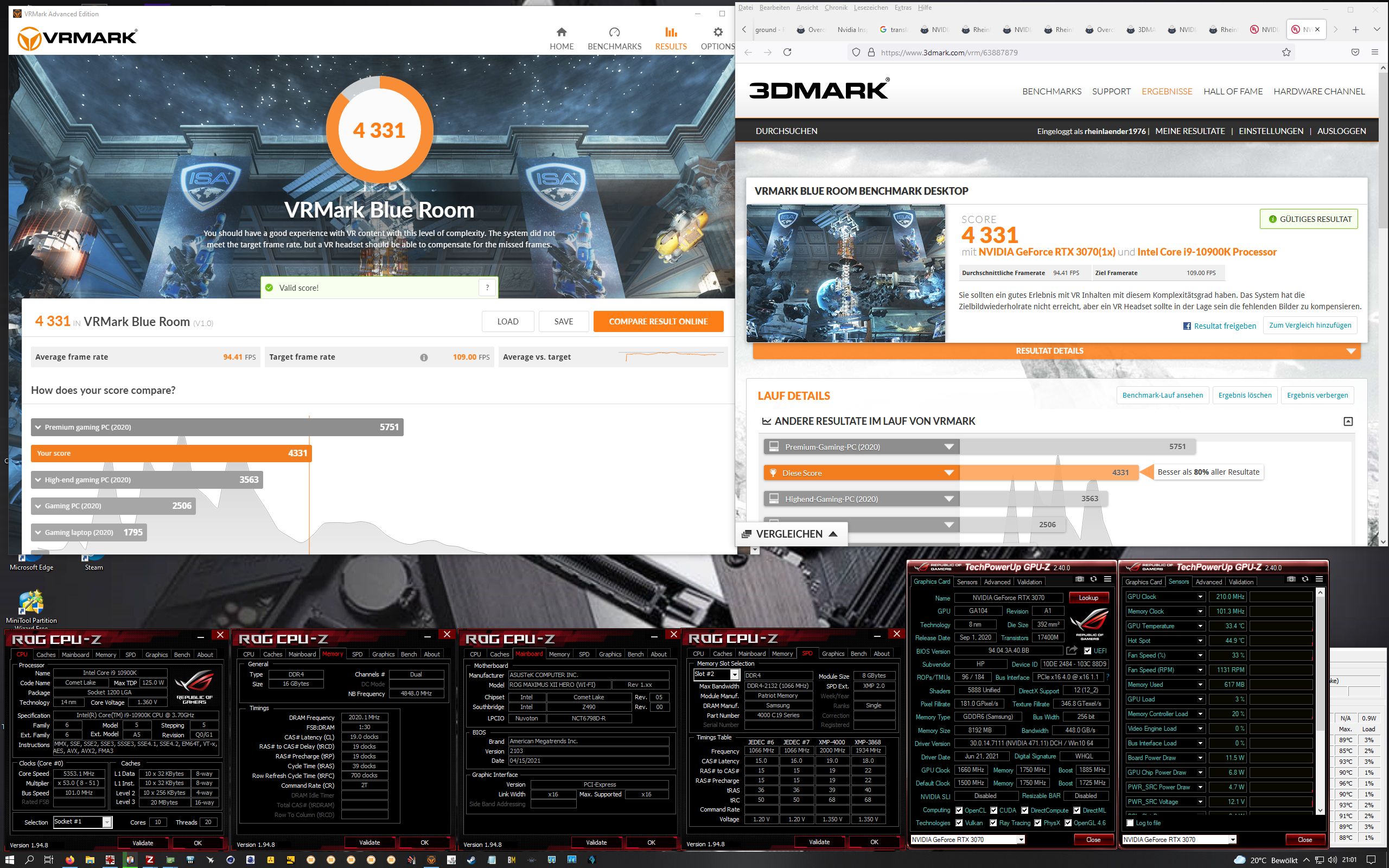
Task: Open hamburger menu in left GPU-Z window
Action: [1107, 579]
